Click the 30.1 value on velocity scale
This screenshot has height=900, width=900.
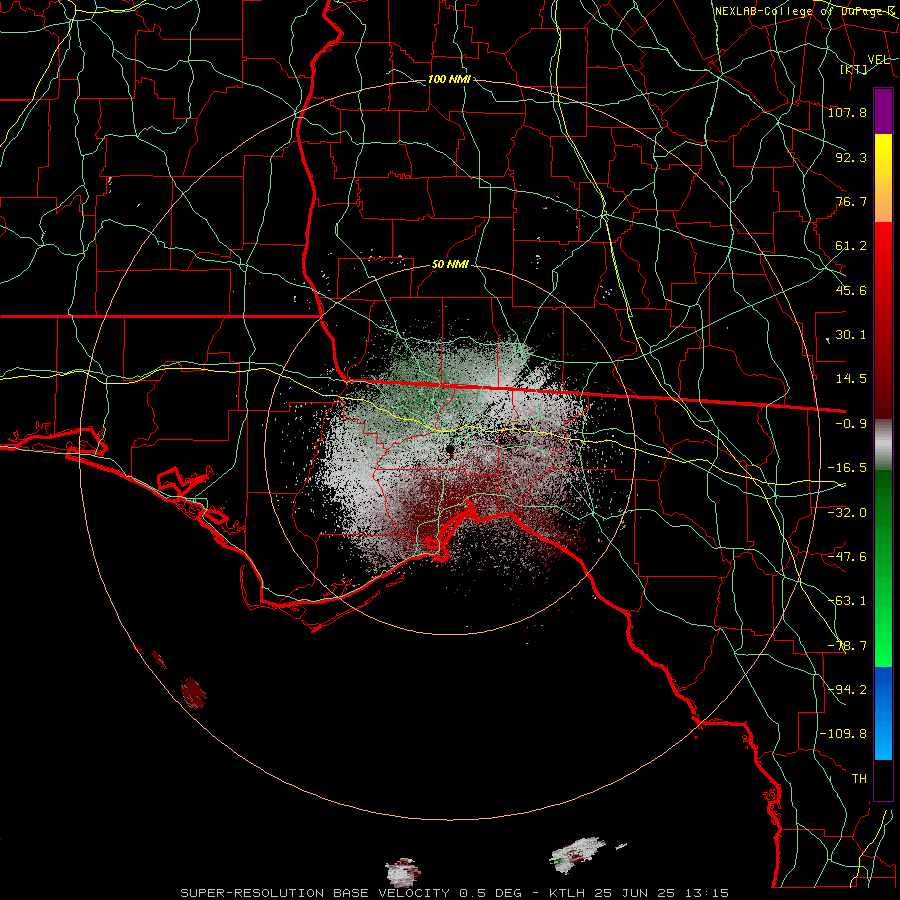tap(851, 335)
